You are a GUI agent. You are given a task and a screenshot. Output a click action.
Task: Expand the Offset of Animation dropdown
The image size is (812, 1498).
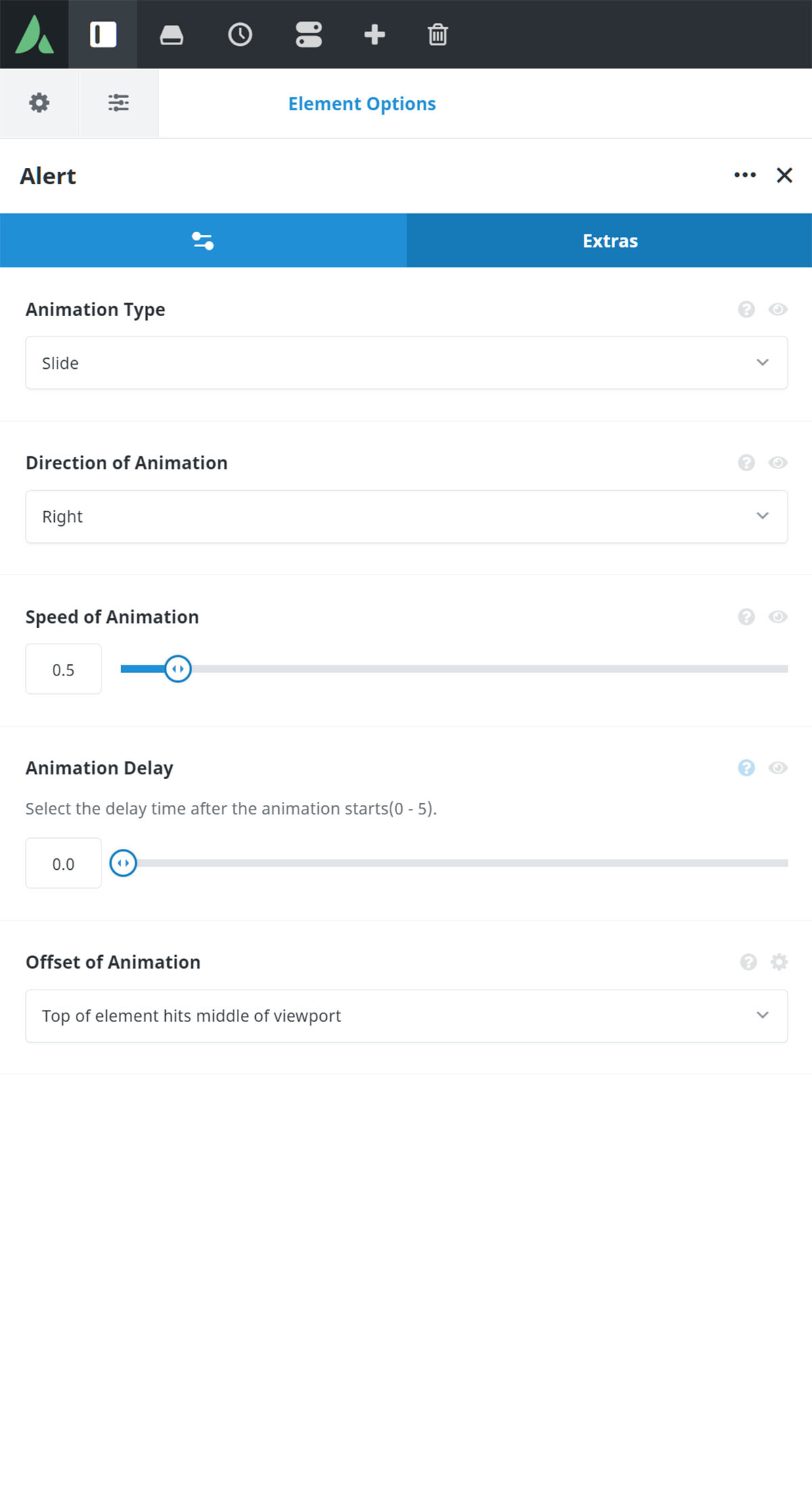tap(406, 1016)
